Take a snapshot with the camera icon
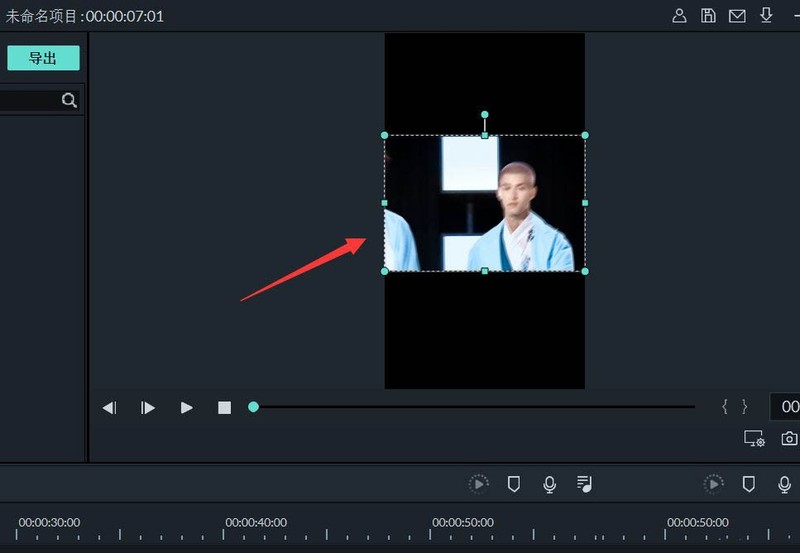Image resolution: width=800 pixels, height=553 pixels. 789,439
